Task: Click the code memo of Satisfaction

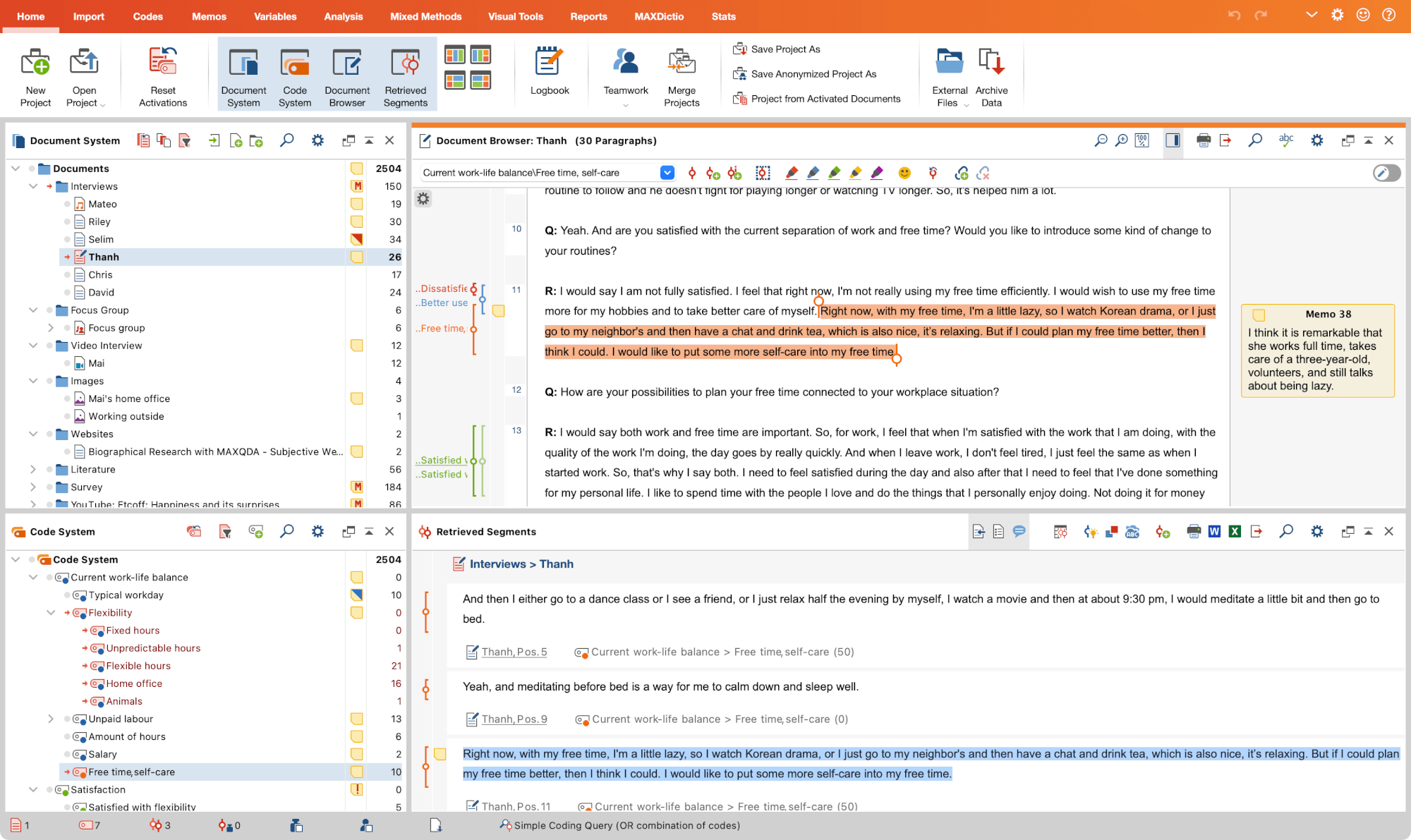Action: pos(357,790)
